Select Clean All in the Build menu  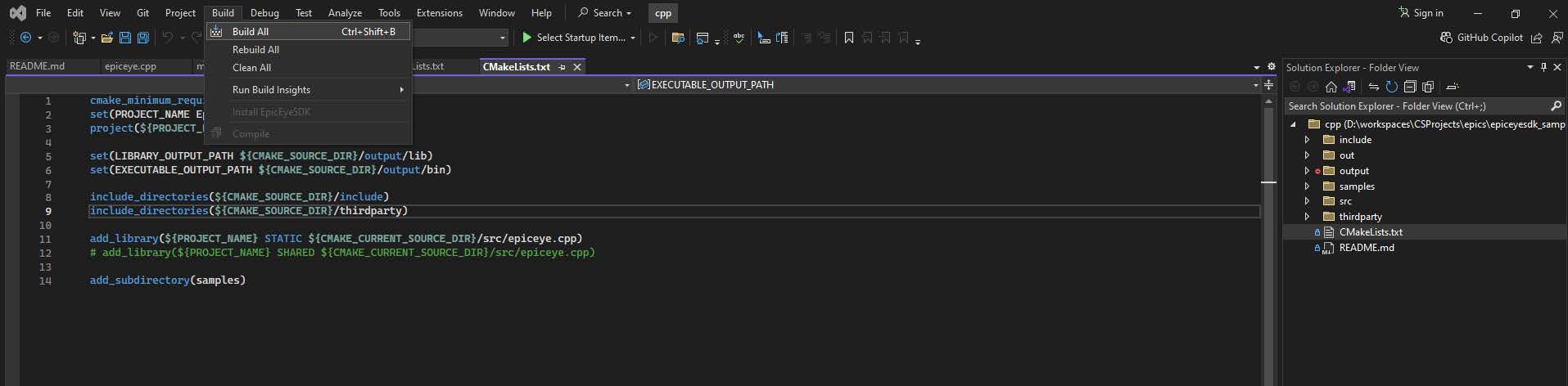tap(251, 68)
